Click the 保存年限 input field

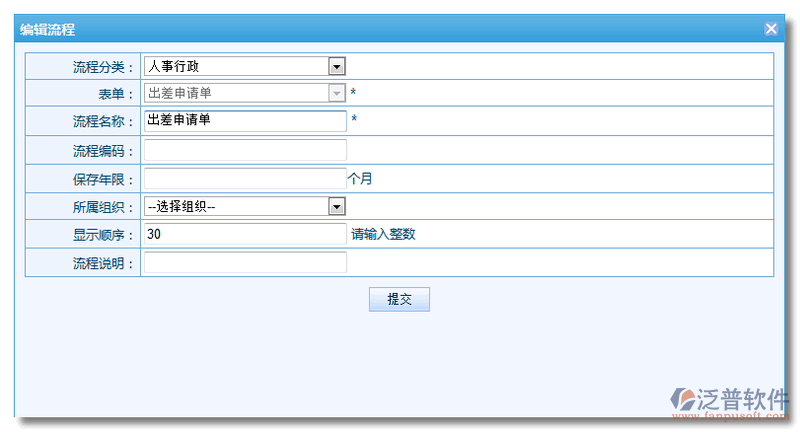click(245, 179)
